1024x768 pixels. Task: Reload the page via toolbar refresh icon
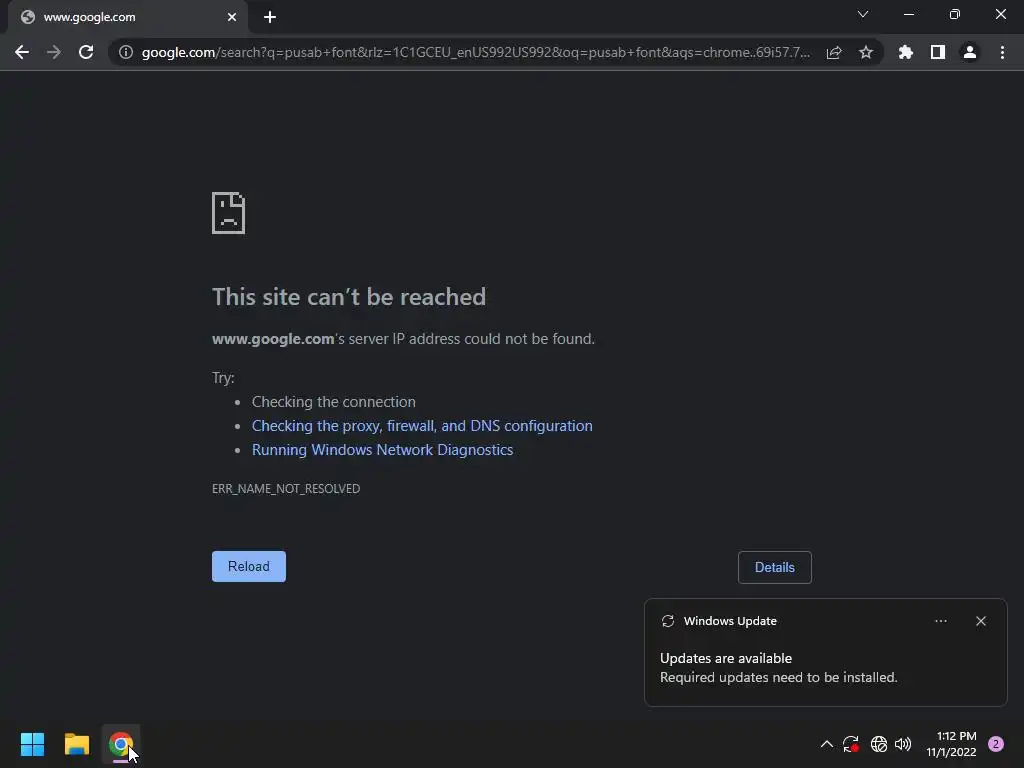[x=86, y=52]
